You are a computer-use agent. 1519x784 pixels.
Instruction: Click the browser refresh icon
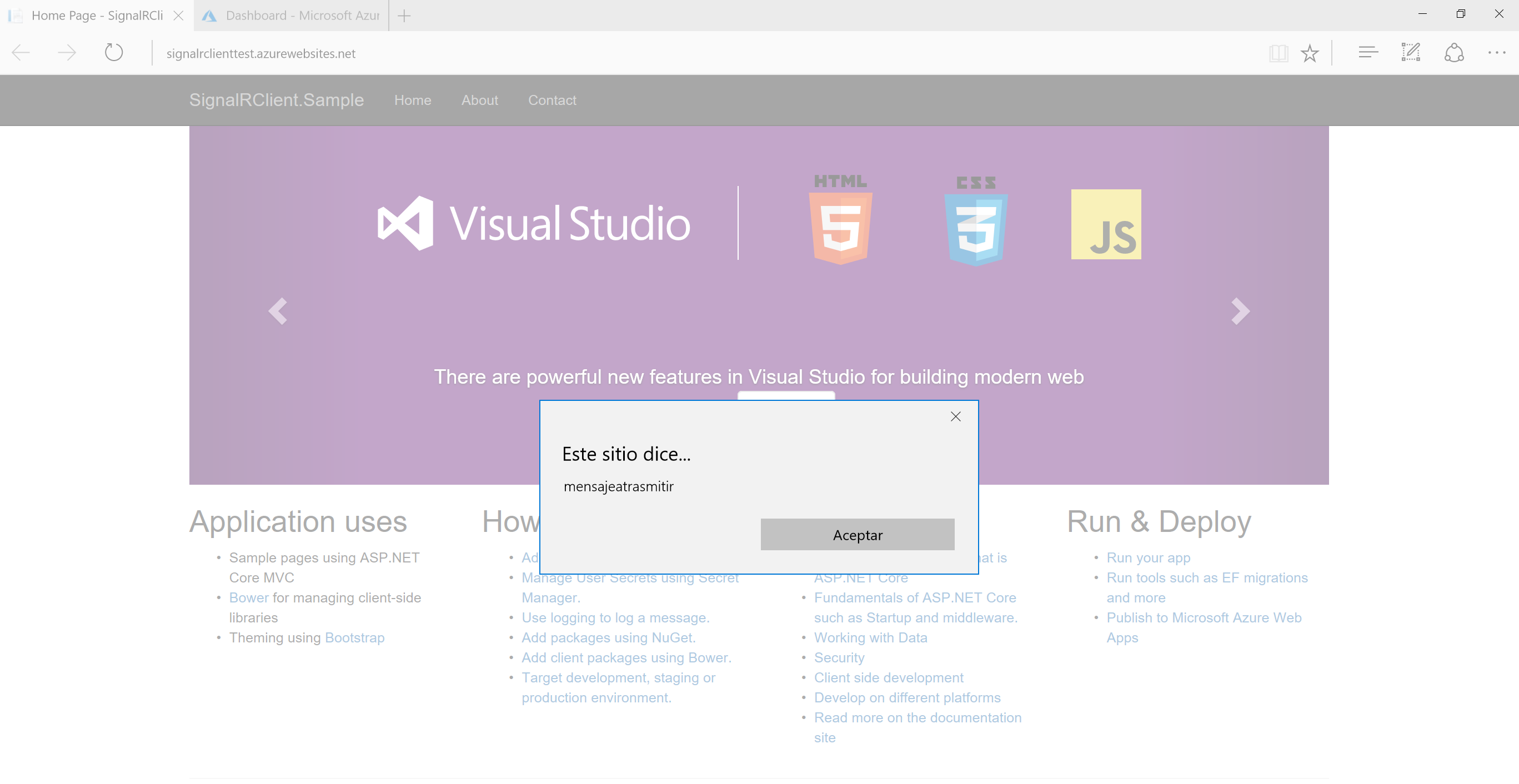tap(113, 53)
